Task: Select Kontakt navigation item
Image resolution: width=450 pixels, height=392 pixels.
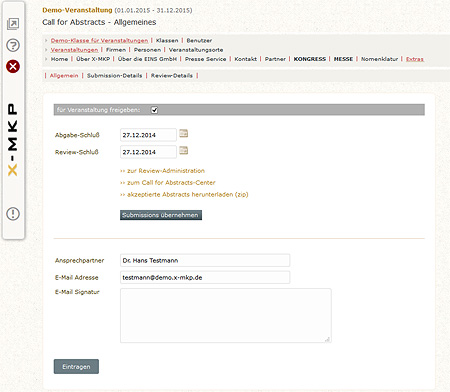Action: (245, 59)
